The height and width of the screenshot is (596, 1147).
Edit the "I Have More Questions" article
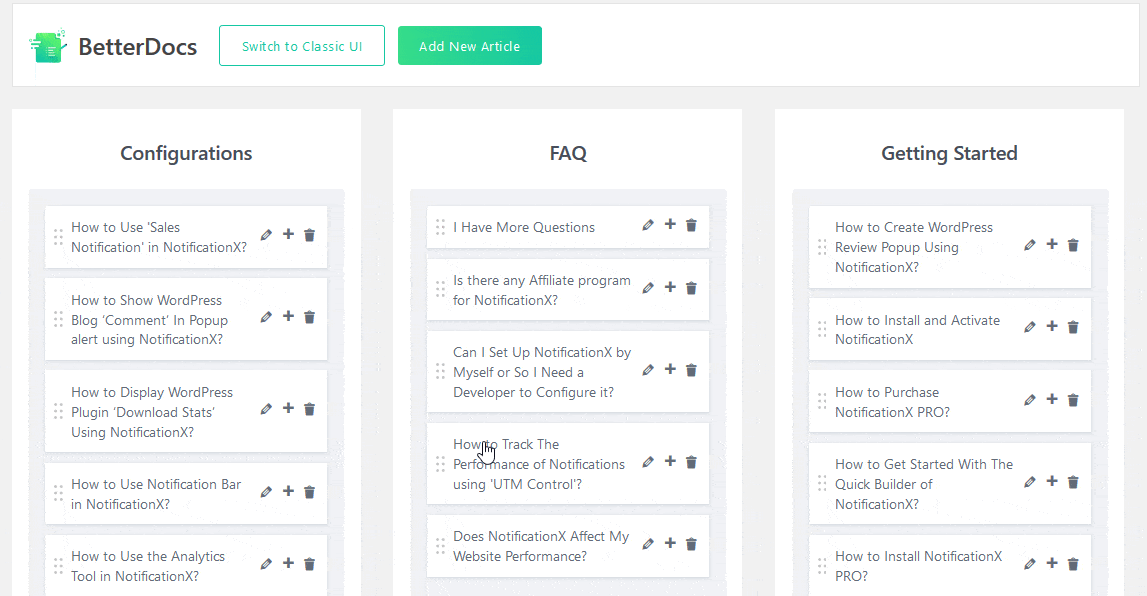click(647, 225)
